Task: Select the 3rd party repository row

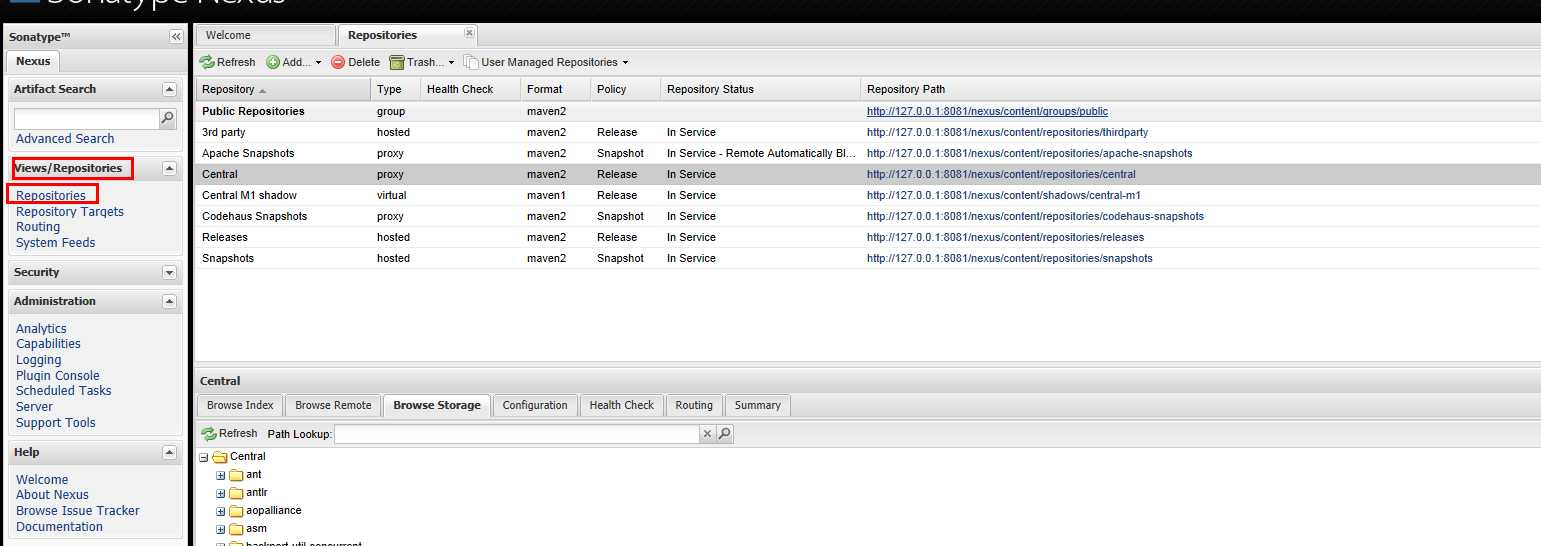Action: (867, 132)
